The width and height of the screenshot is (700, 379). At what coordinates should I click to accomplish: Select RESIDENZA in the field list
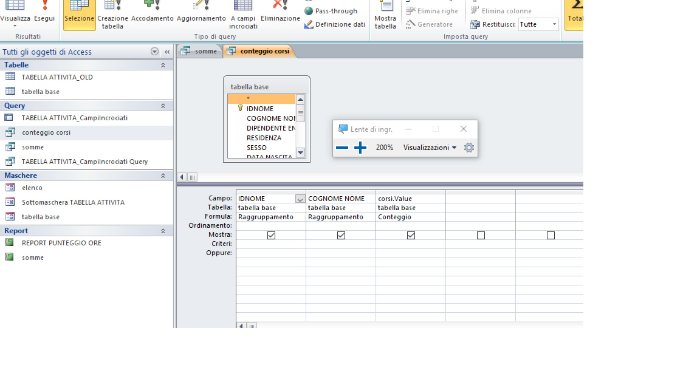pos(264,138)
